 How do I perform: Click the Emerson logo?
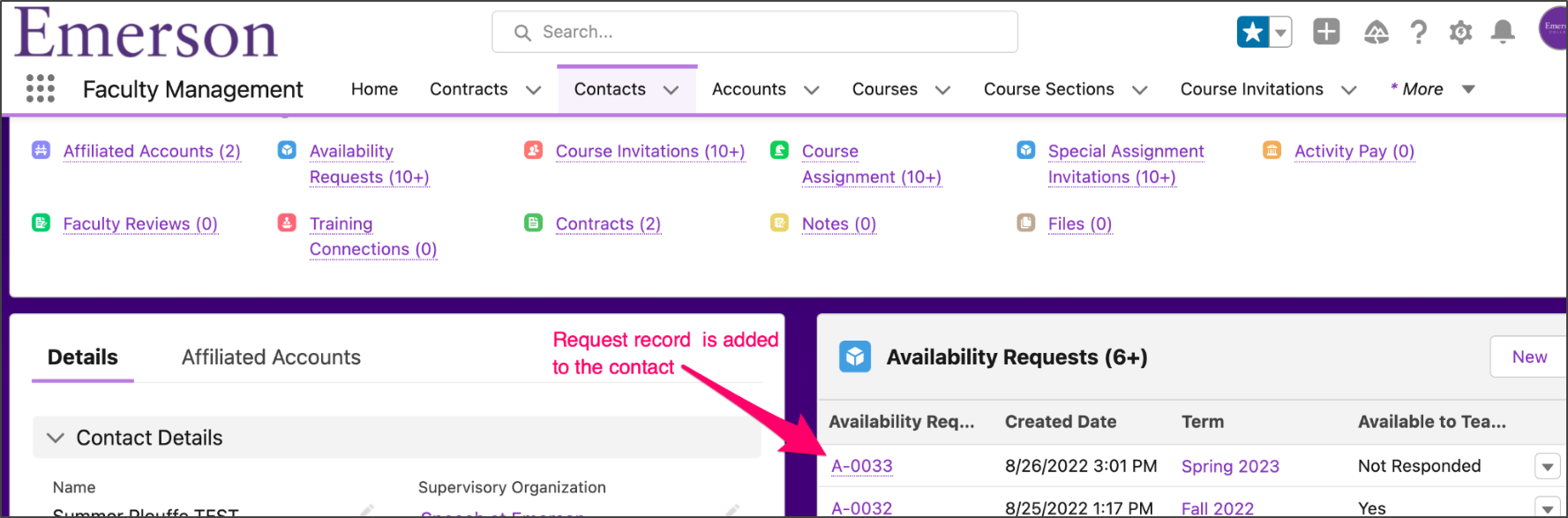click(146, 33)
